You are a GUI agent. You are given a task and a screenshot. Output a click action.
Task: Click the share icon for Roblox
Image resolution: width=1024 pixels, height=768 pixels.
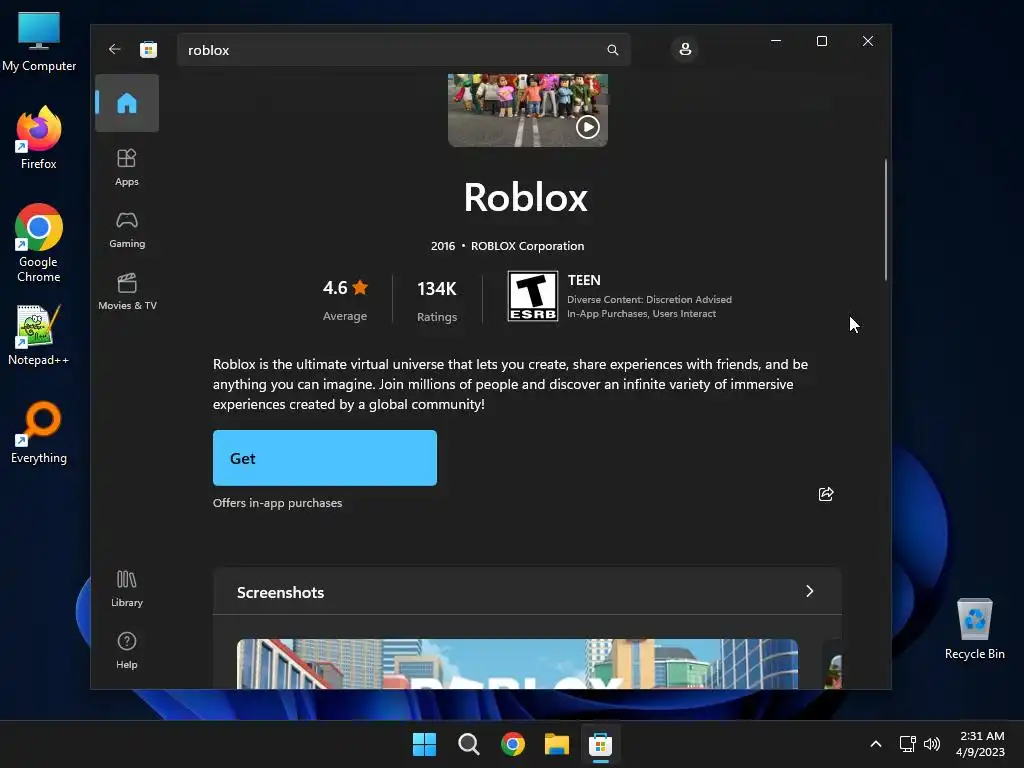(x=826, y=494)
